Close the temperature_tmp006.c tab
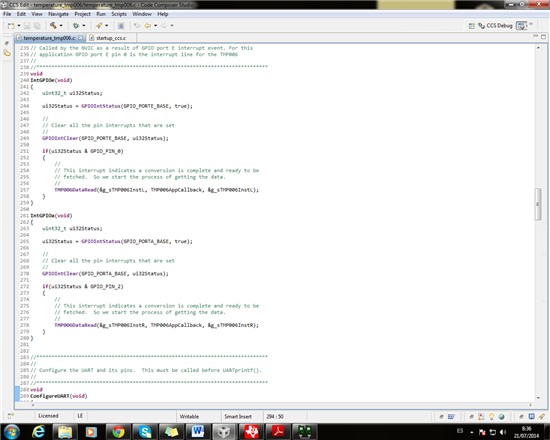The image size is (550, 440). [x=80, y=38]
